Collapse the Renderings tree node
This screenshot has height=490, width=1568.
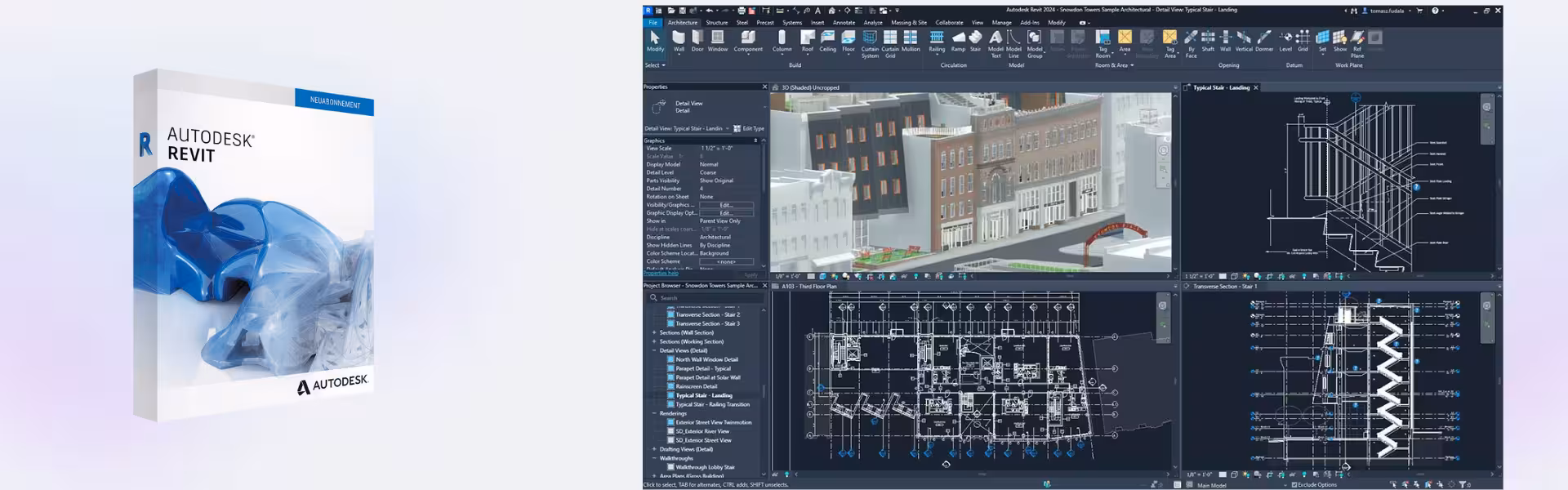(x=654, y=413)
